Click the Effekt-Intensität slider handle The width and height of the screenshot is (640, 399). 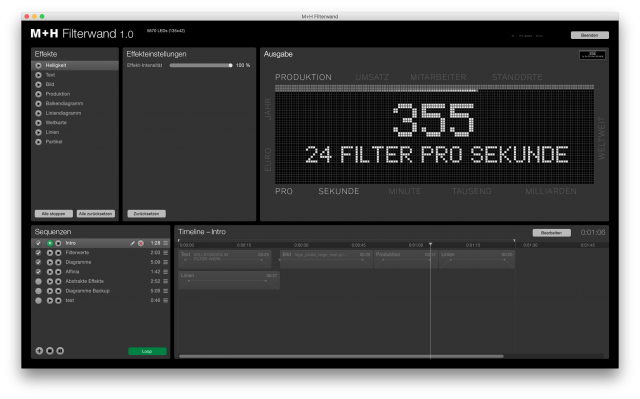[231, 65]
